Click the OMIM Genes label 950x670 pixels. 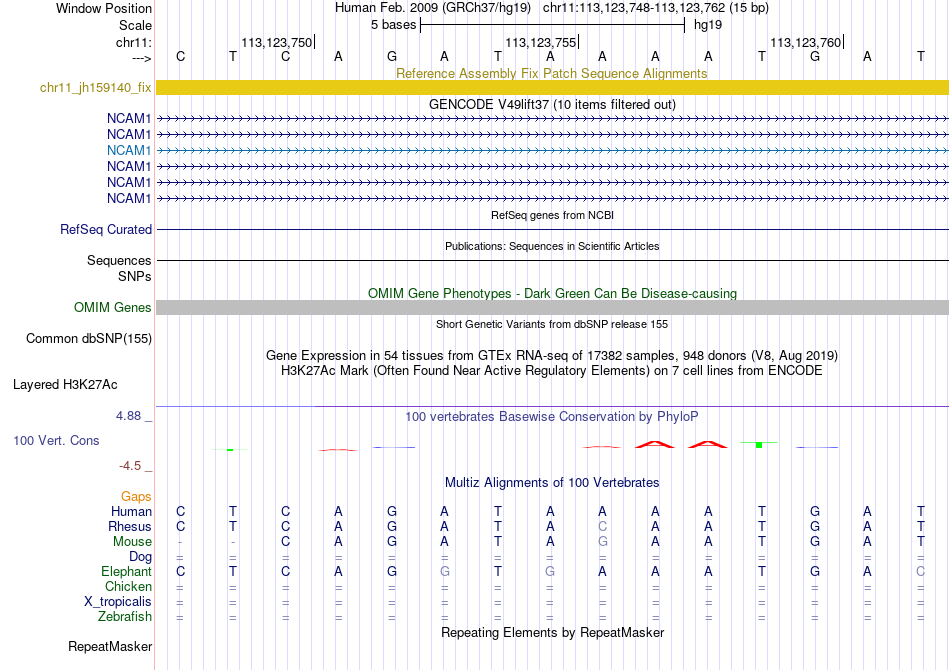(x=112, y=308)
